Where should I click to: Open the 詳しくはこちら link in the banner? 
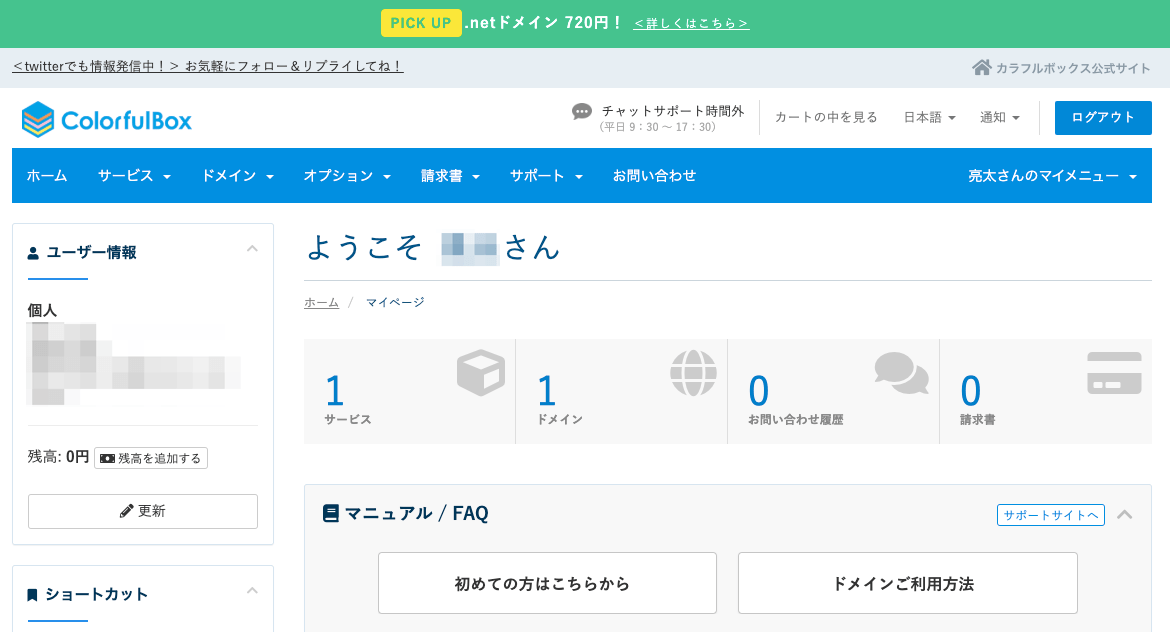click(691, 23)
